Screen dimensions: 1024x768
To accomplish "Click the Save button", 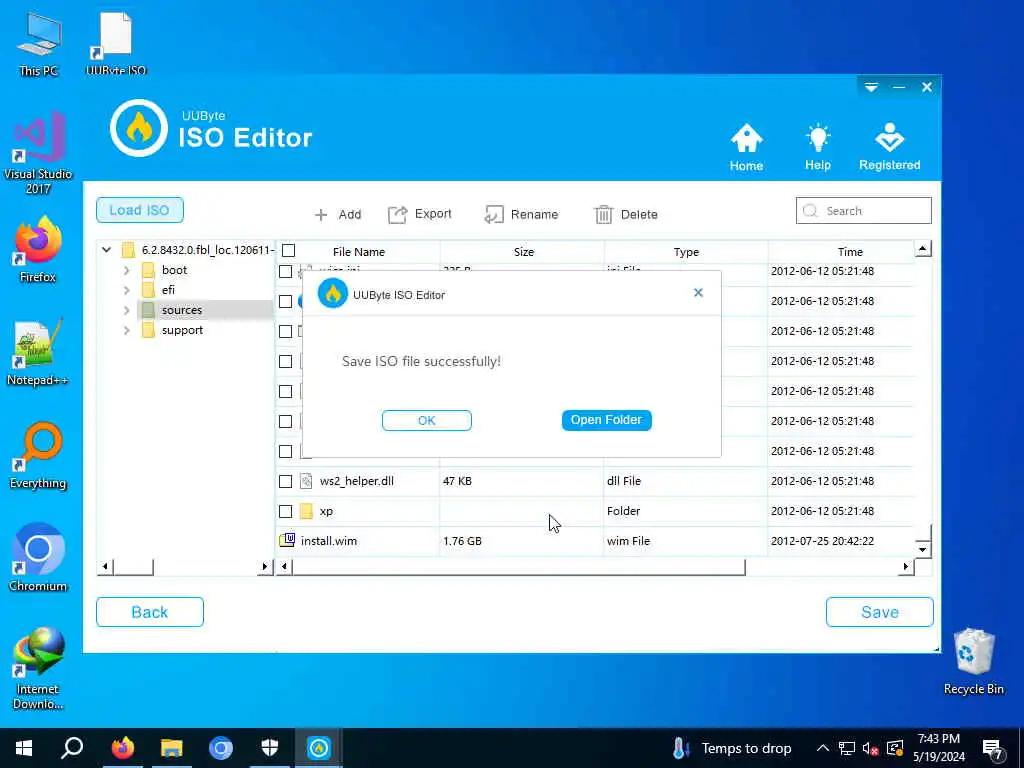I will (x=880, y=612).
